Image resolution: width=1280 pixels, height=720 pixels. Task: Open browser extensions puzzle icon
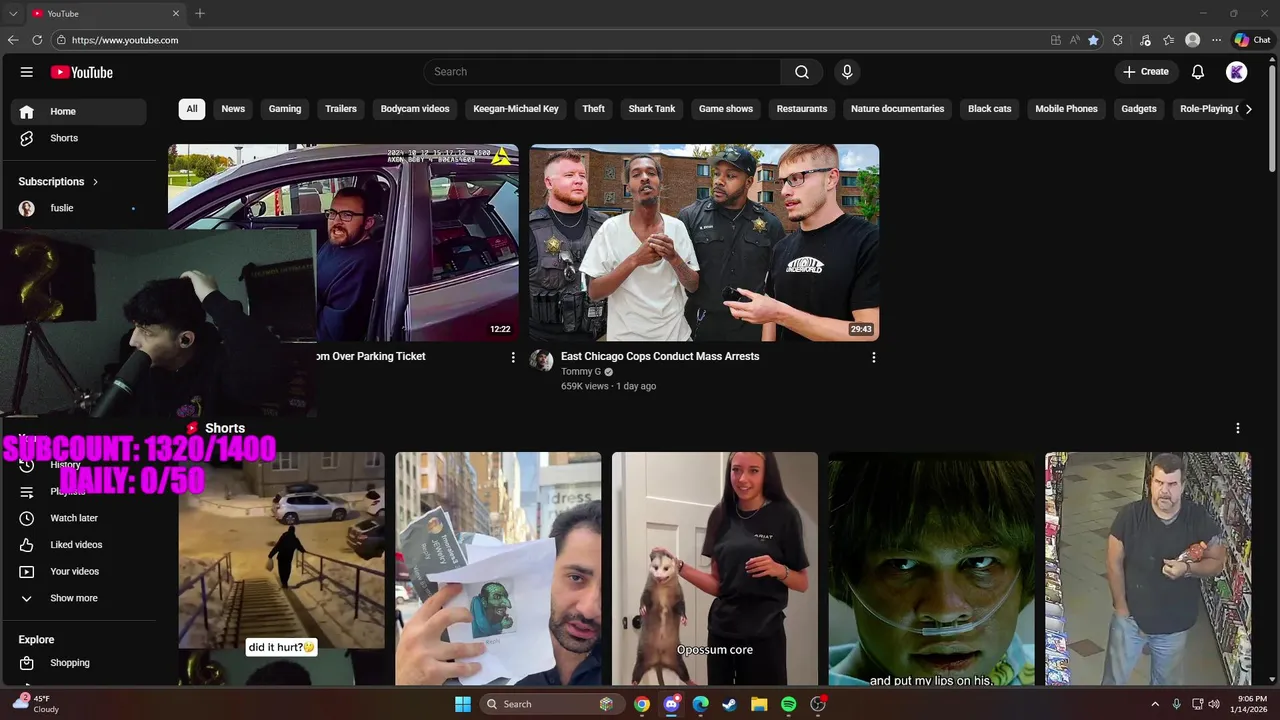point(1118,40)
